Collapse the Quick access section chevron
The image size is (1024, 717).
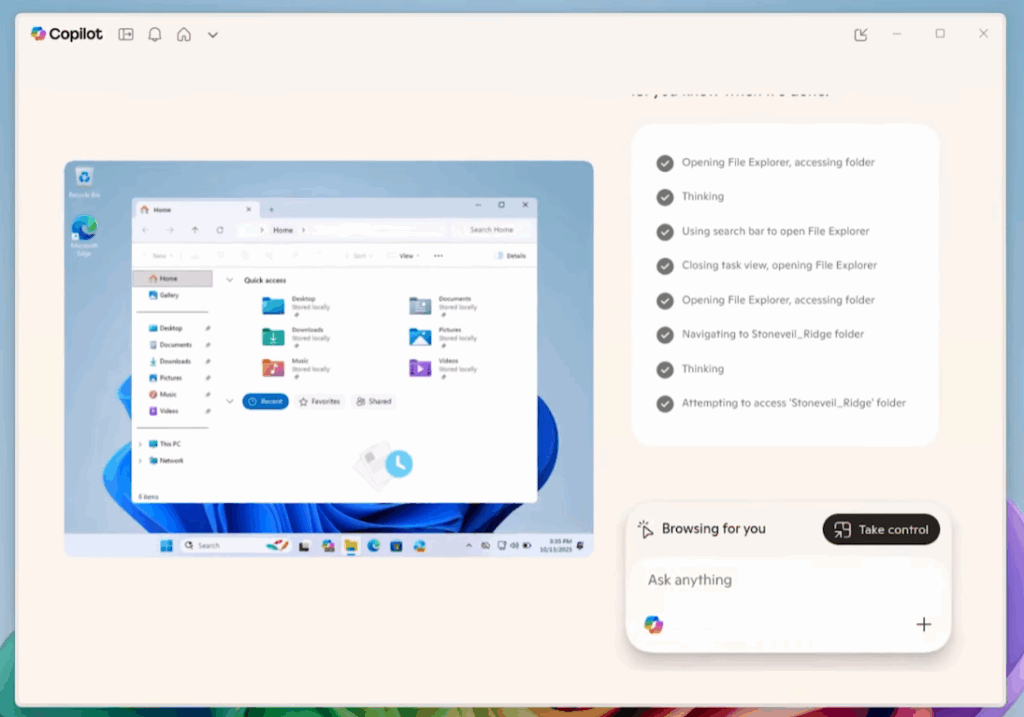click(x=230, y=280)
